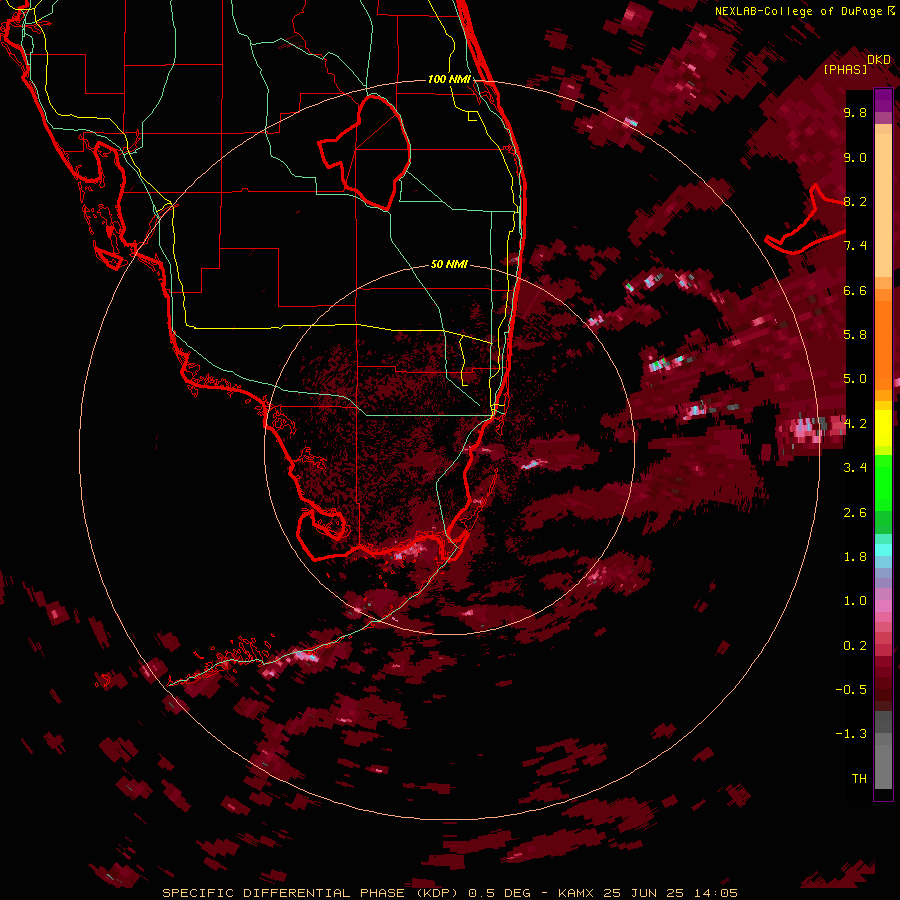Image resolution: width=900 pixels, height=900 pixels.
Task: Click the 7.4 legend value
Action: pos(855,246)
